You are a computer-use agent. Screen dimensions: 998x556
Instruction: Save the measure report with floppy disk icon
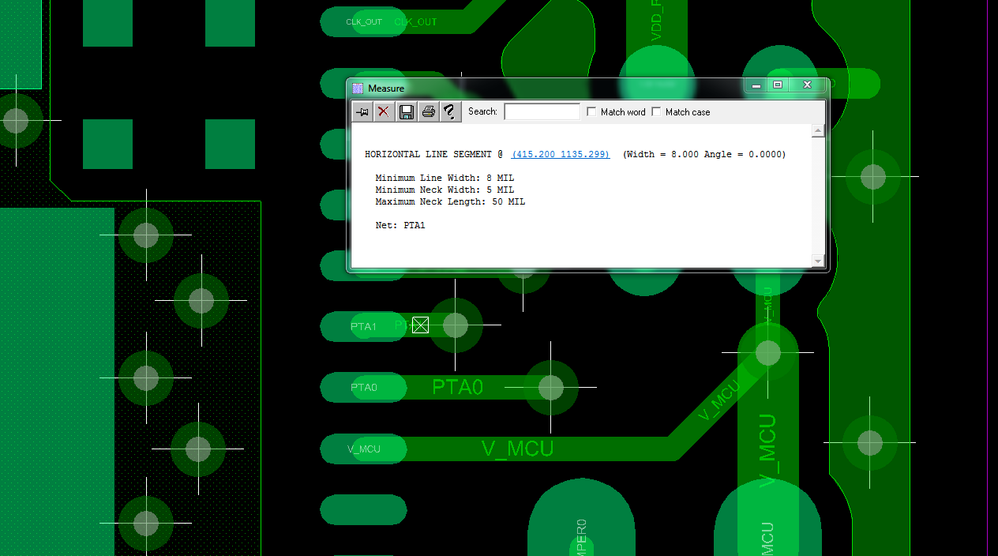point(406,112)
